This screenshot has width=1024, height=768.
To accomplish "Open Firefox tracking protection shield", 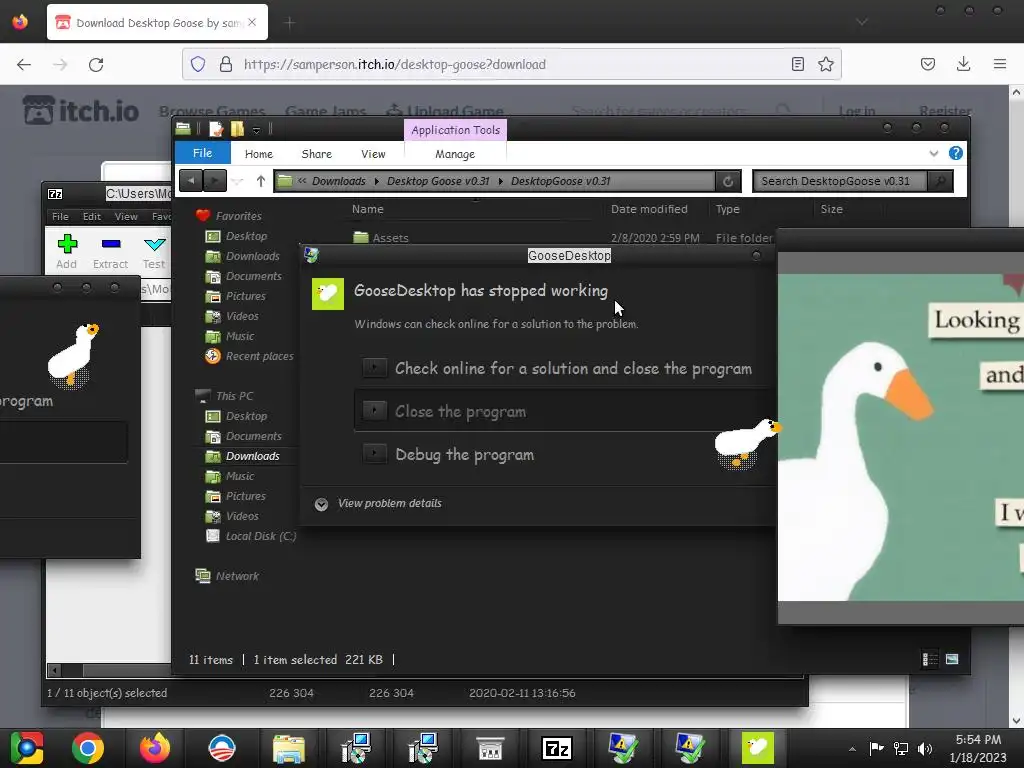I will [x=198, y=64].
